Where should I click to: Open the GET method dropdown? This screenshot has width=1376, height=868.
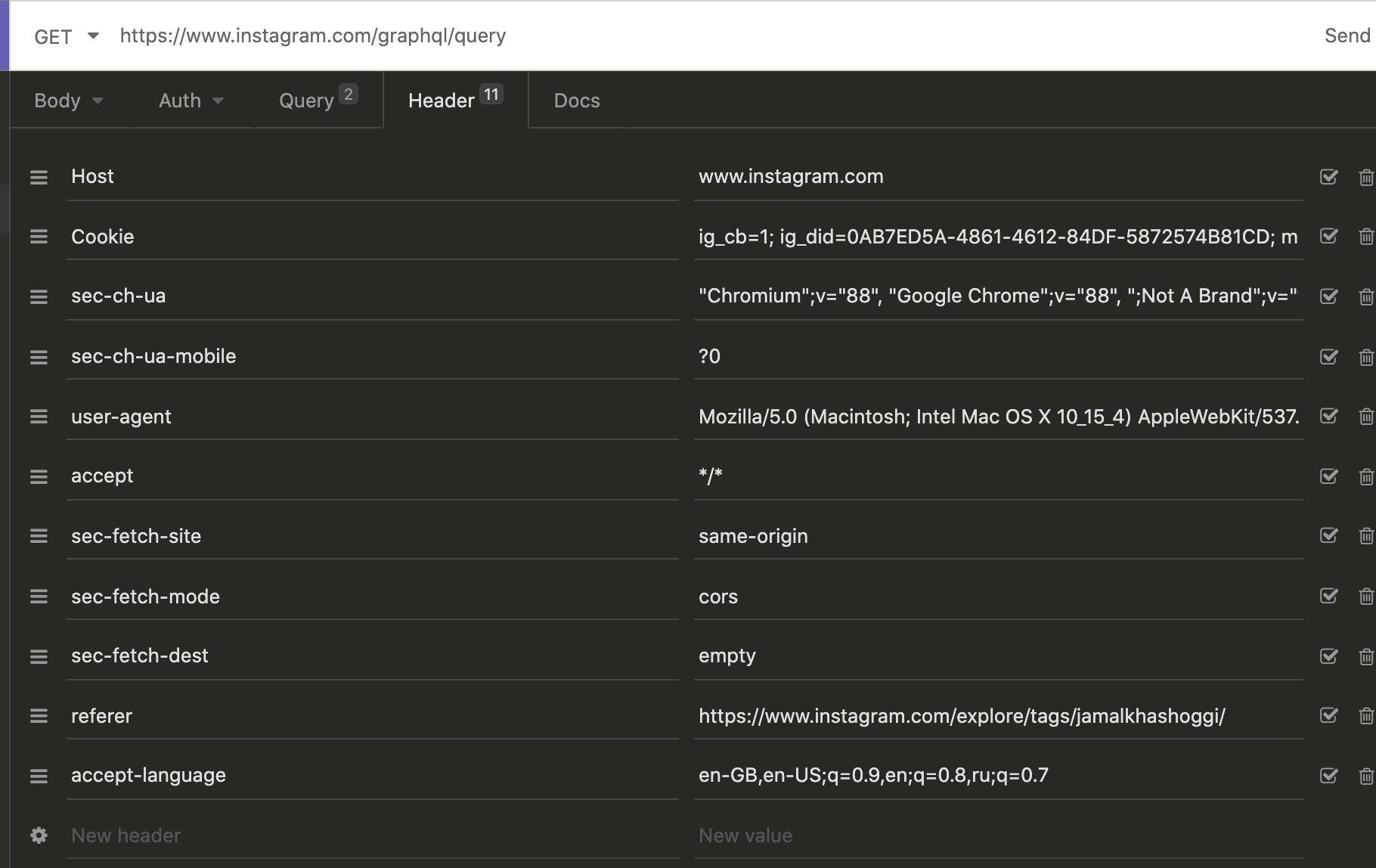(67, 36)
